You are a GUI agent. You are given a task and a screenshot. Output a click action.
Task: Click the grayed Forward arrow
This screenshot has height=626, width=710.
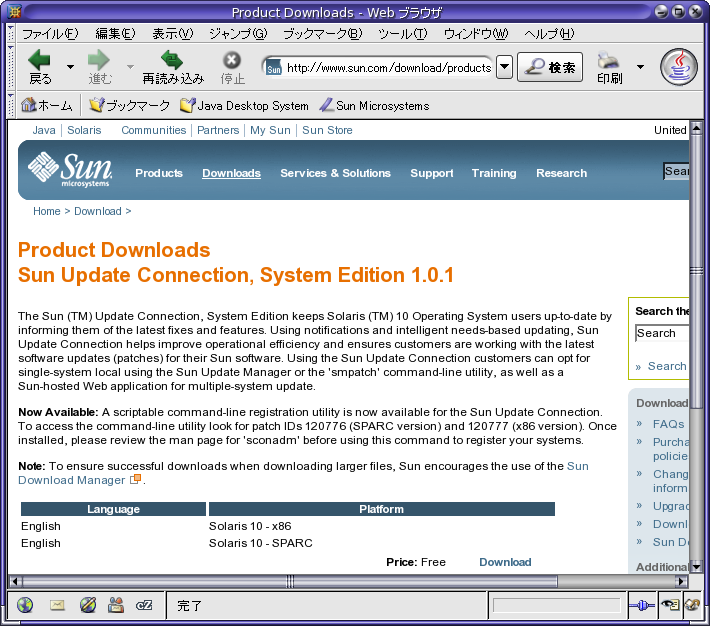pos(99,60)
